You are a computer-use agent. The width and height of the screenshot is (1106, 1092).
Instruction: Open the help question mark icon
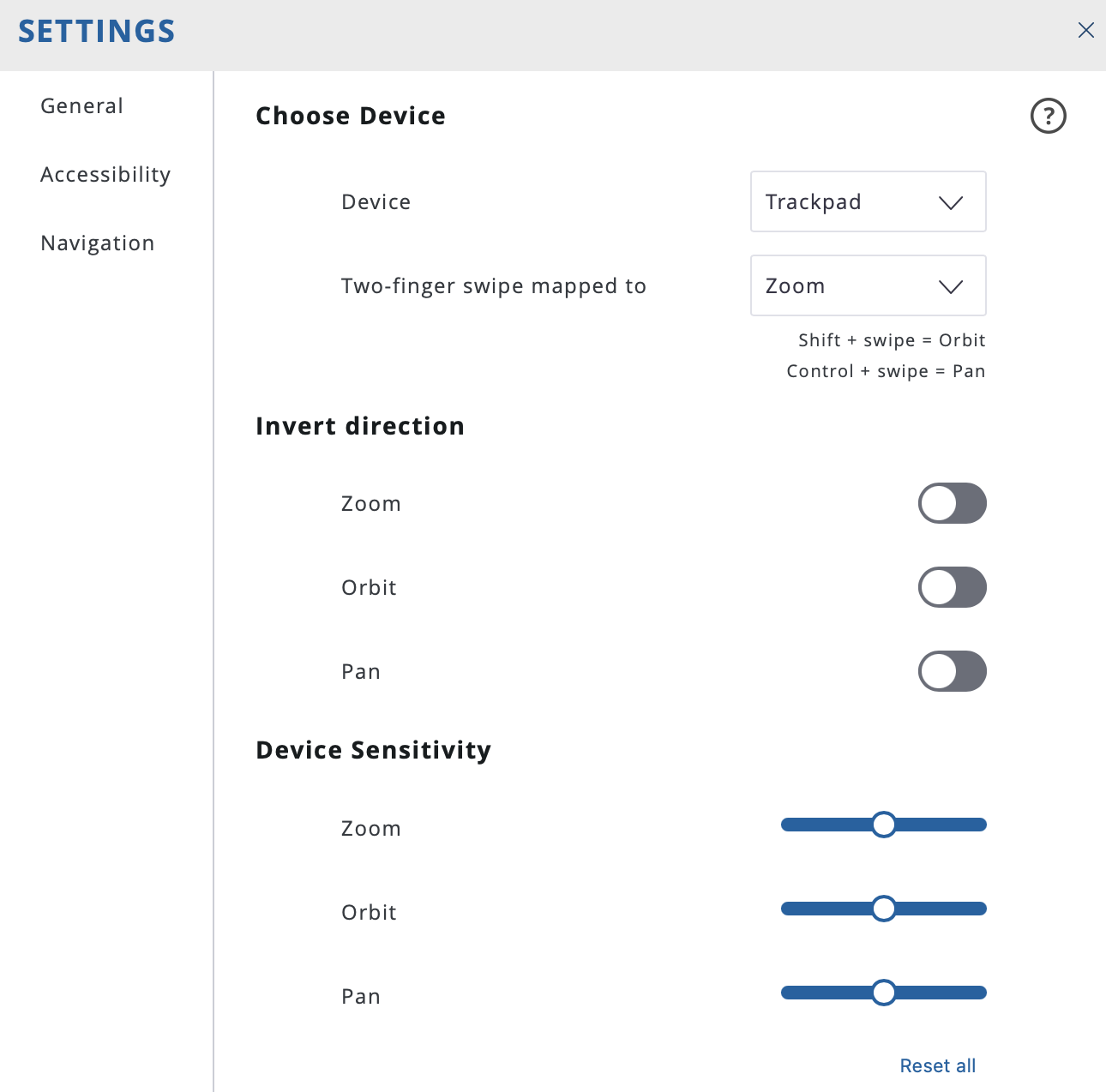pyautogui.click(x=1048, y=116)
